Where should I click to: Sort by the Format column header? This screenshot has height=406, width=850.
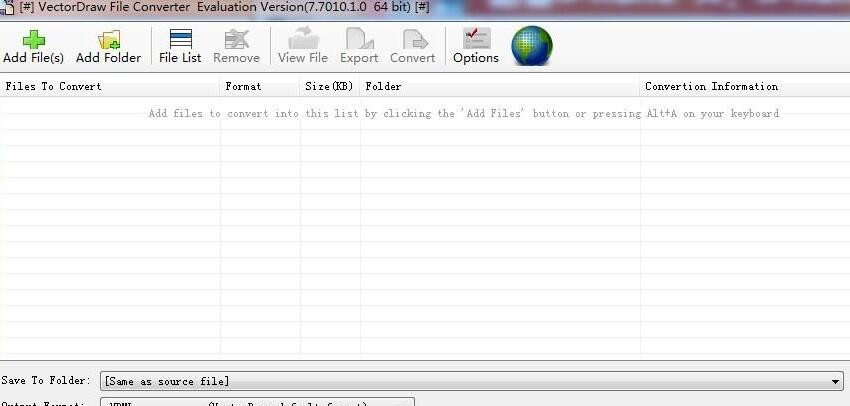(x=260, y=86)
